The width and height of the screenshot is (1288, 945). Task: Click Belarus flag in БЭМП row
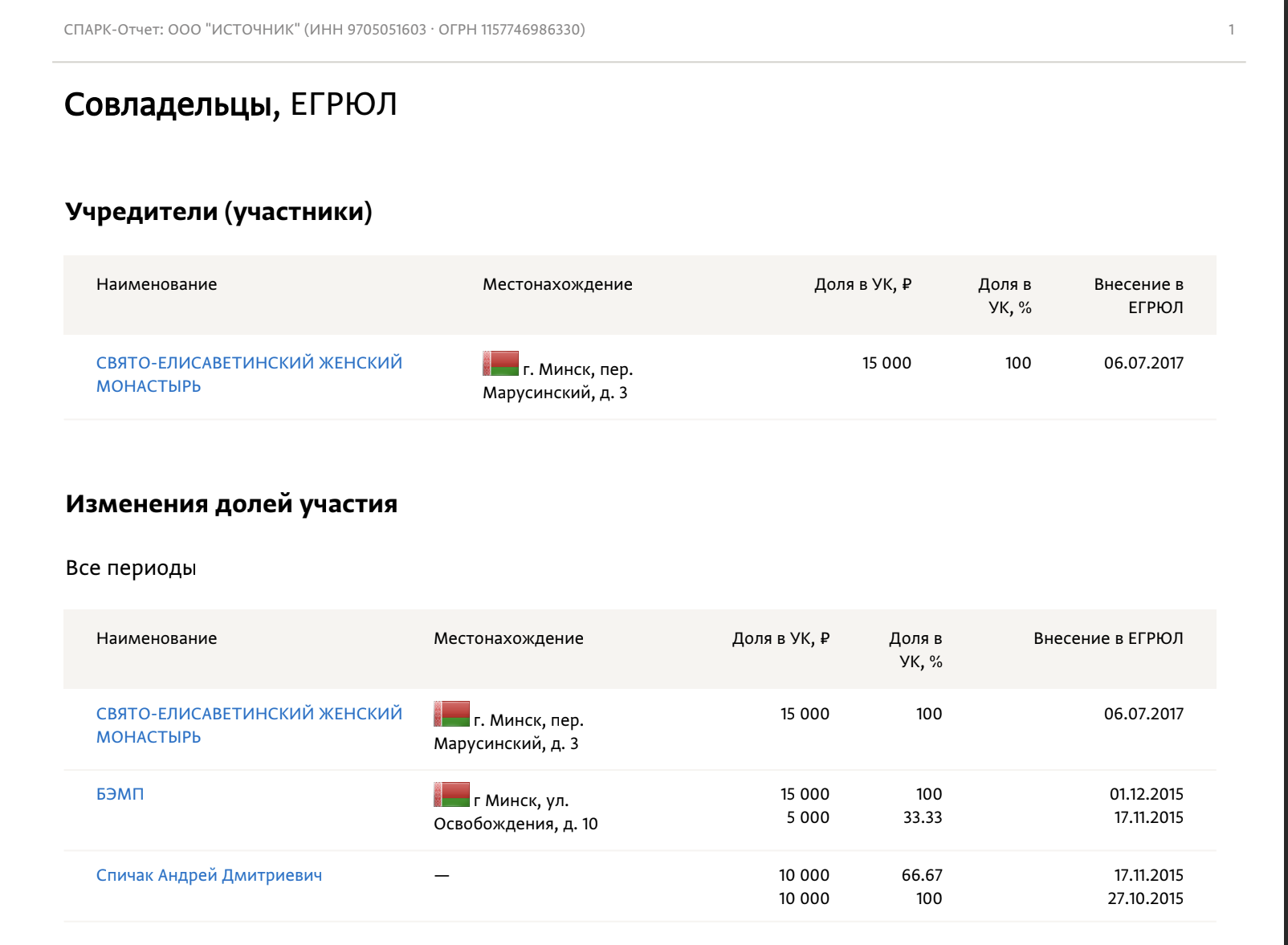451,794
